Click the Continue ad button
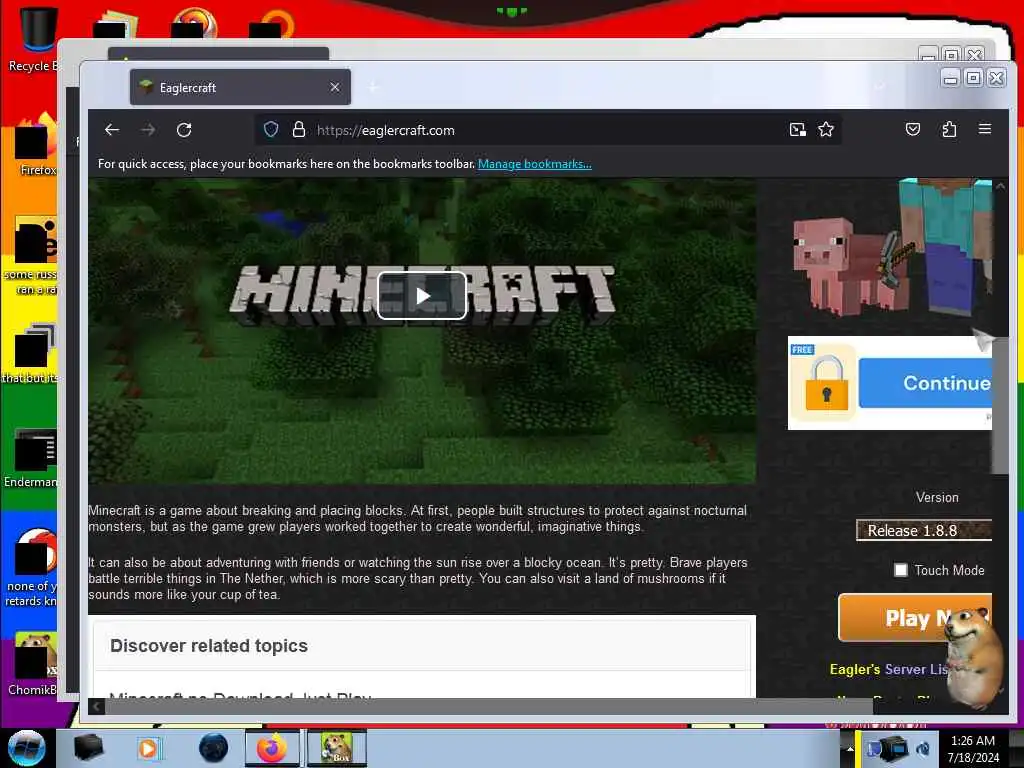 [x=925, y=383]
